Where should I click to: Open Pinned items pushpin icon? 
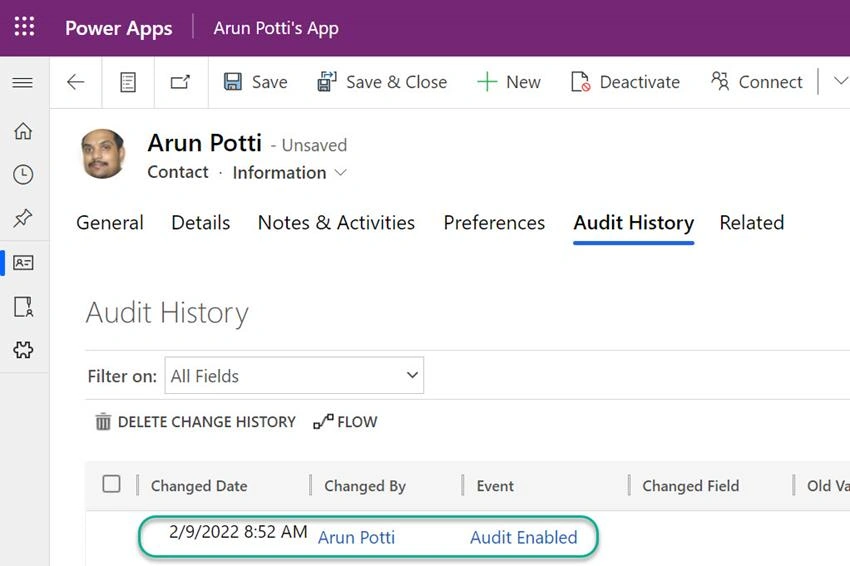pos(23,218)
